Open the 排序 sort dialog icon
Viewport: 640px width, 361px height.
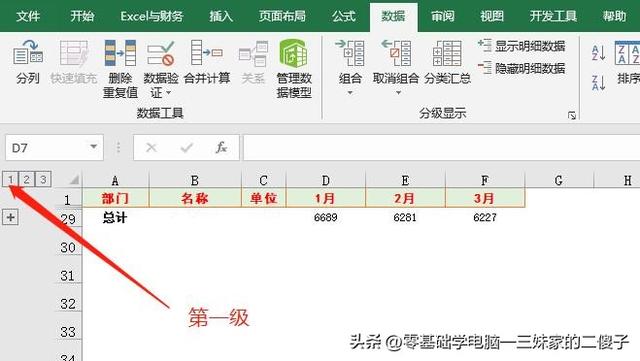click(627, 53)
